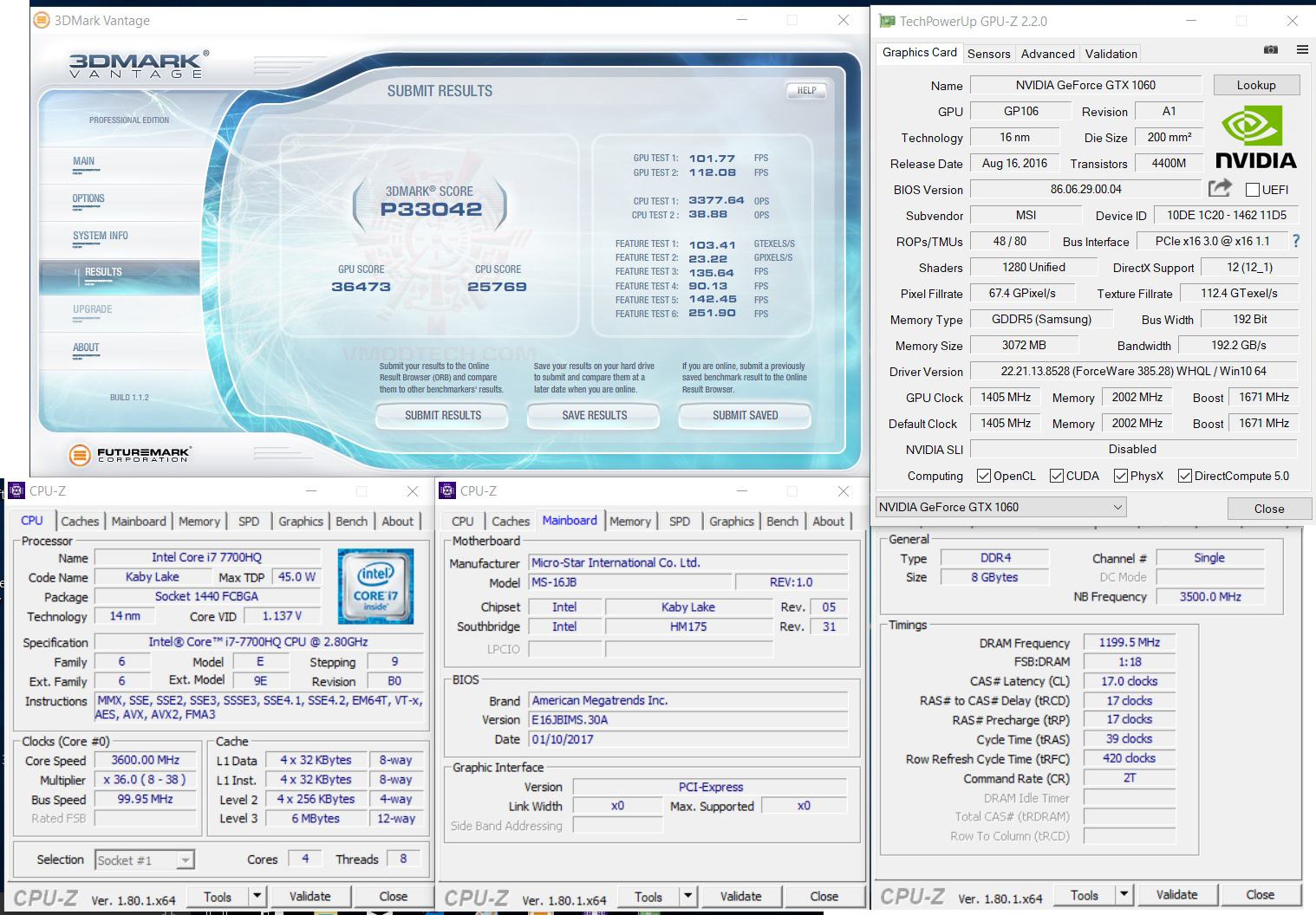Image resolution: width=1316 pixels, height=915 pixels.
Task: Select SYSTEM INFO in the 3DMark sidebar
Action: tap(101, 236)
